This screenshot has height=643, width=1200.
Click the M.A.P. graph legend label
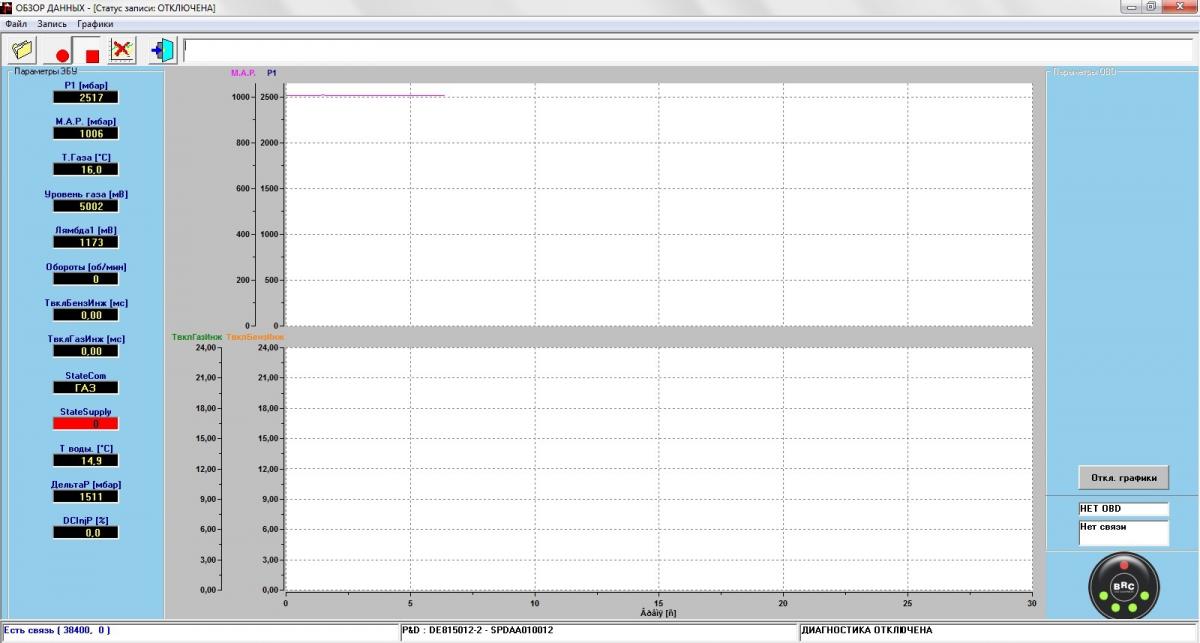[243, 73]
